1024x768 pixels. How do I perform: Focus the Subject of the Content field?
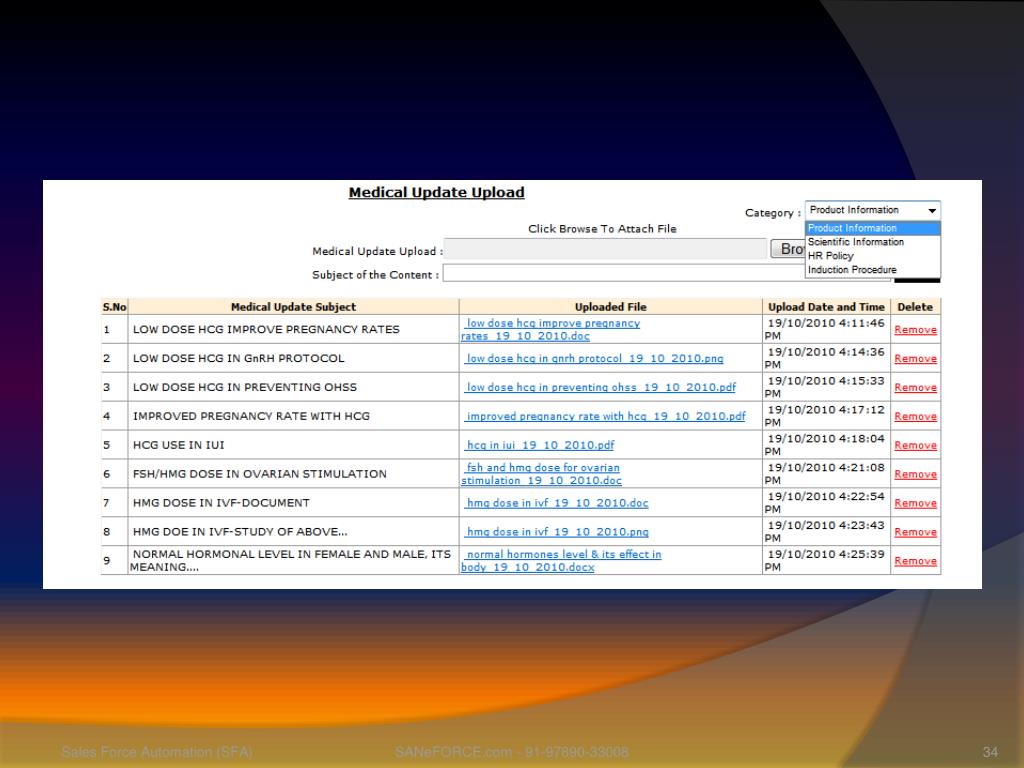[624, 273]
